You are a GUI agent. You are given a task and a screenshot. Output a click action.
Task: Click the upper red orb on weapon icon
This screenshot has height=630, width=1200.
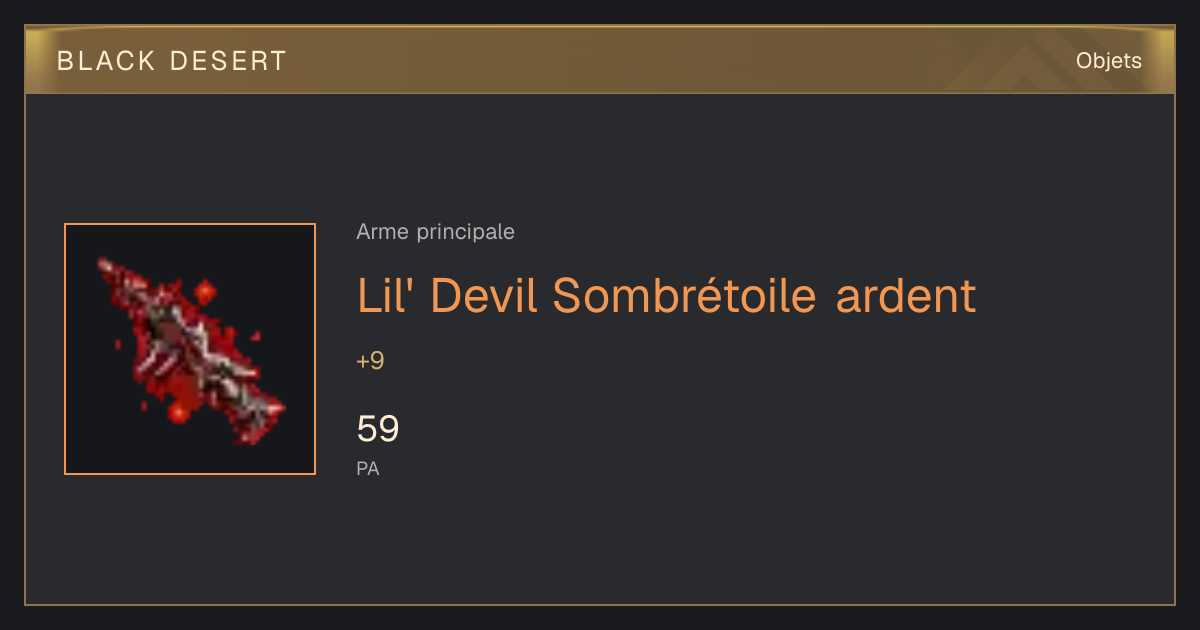205,292
